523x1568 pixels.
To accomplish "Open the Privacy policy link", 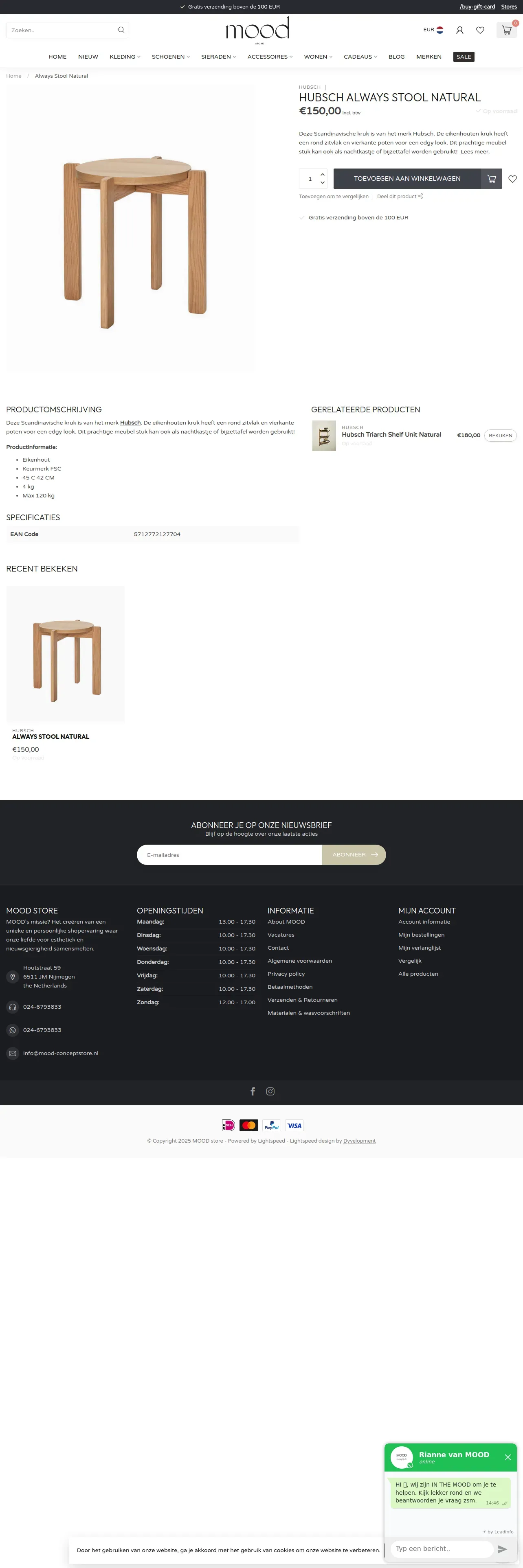I will (x=286, y=974).
